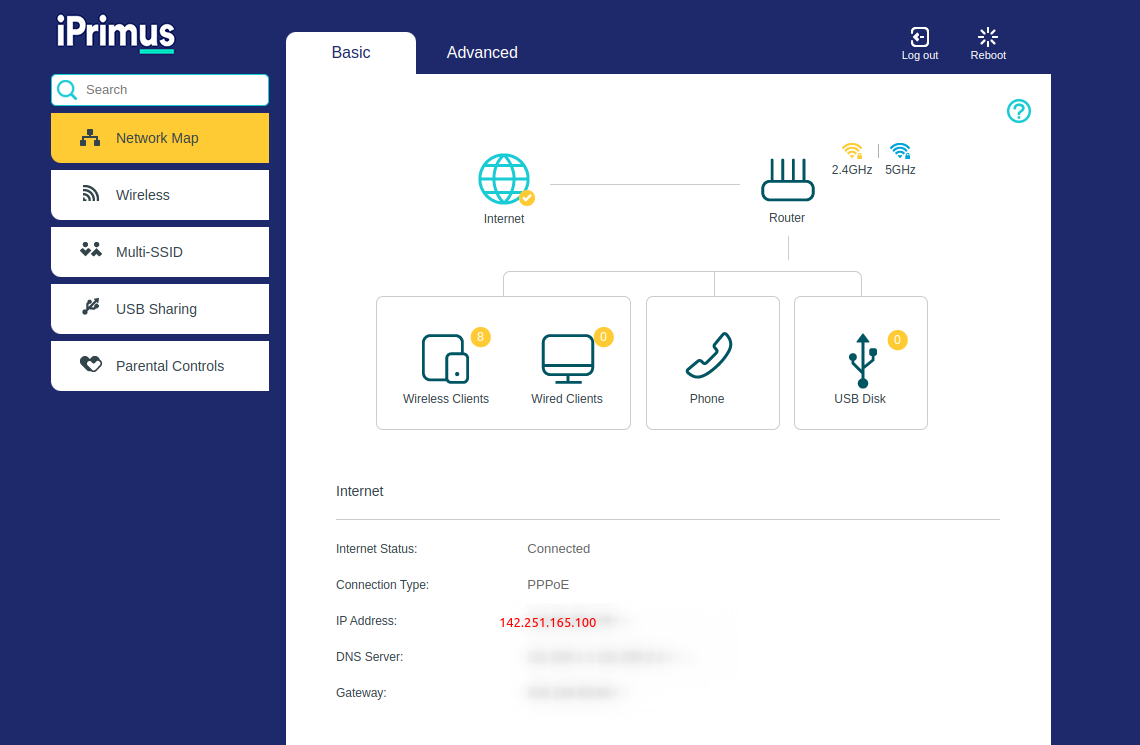Screen dimensions: 1140x745
Task: Open the Wireless Clients device icon
Action: tap(445, 358)
